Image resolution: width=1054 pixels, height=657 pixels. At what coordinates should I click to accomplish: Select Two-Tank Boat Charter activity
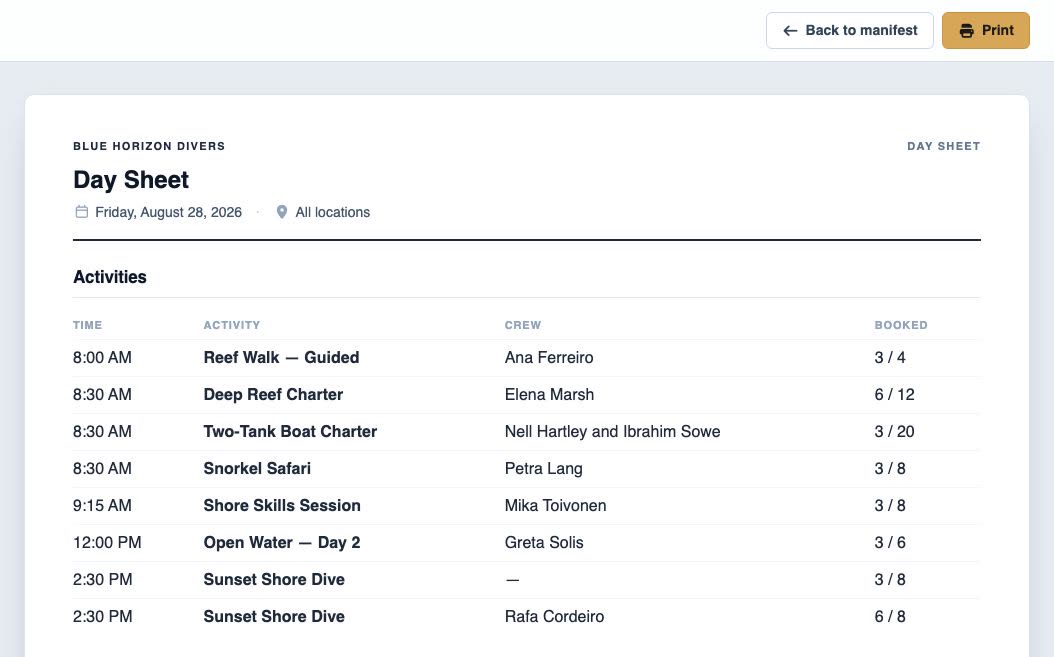coord(290,431)
